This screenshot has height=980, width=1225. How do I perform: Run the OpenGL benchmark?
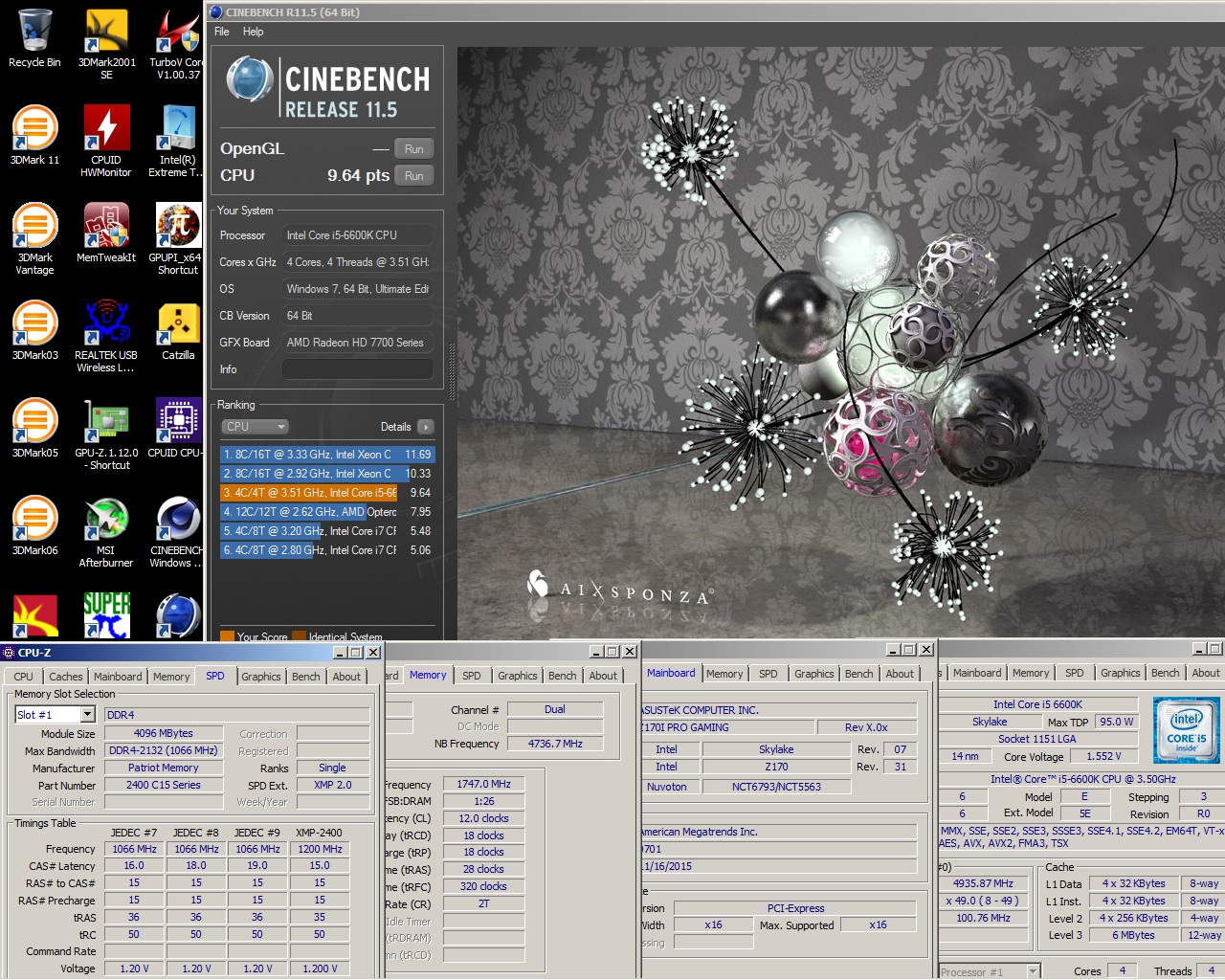[x=413, y=149]
